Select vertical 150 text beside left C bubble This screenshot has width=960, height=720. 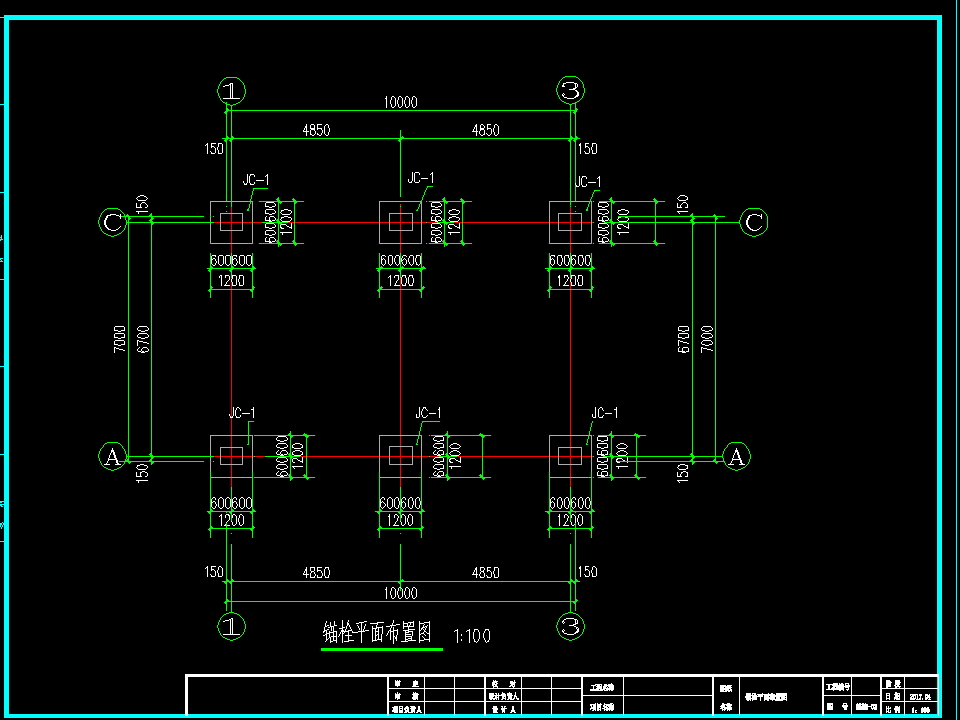[142, 204]
